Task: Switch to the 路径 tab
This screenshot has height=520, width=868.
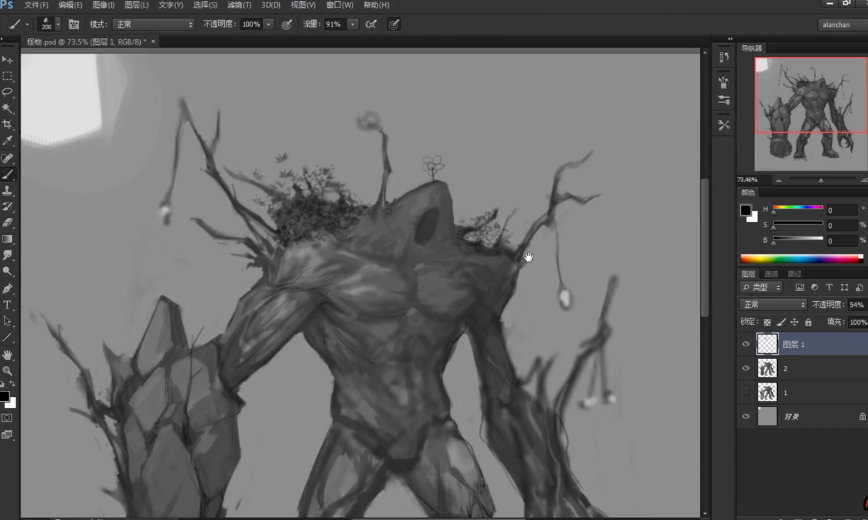Action: [794, 274]
